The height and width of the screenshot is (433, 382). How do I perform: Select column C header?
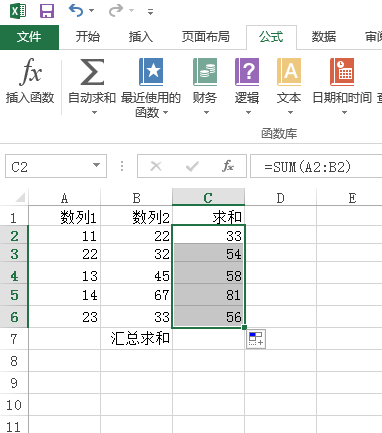[208, 197]
